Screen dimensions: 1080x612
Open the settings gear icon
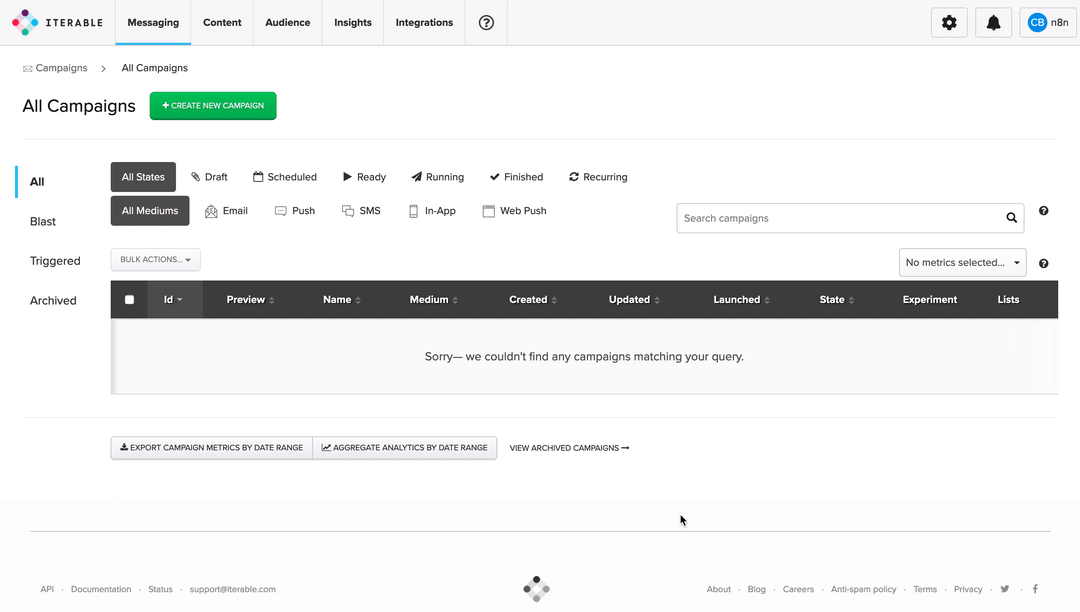pos(949,23)
